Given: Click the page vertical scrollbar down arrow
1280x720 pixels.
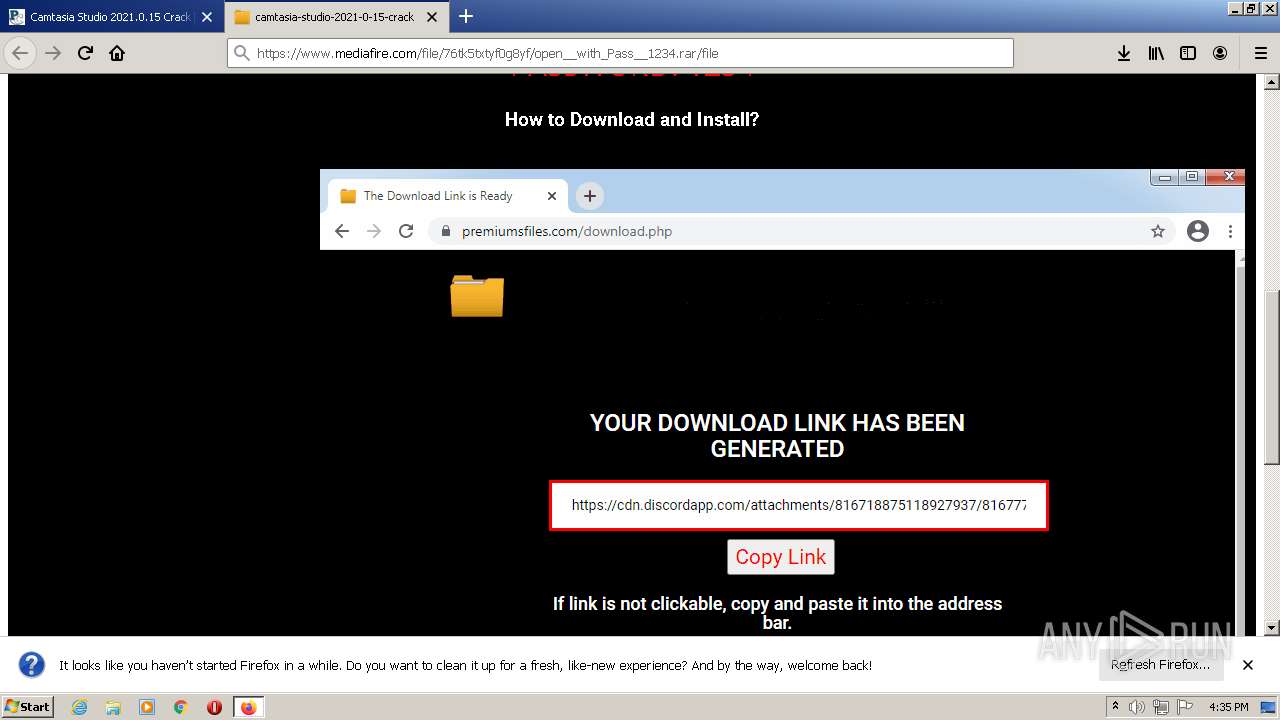Looking at the screenshot, I should (1272, 627).
